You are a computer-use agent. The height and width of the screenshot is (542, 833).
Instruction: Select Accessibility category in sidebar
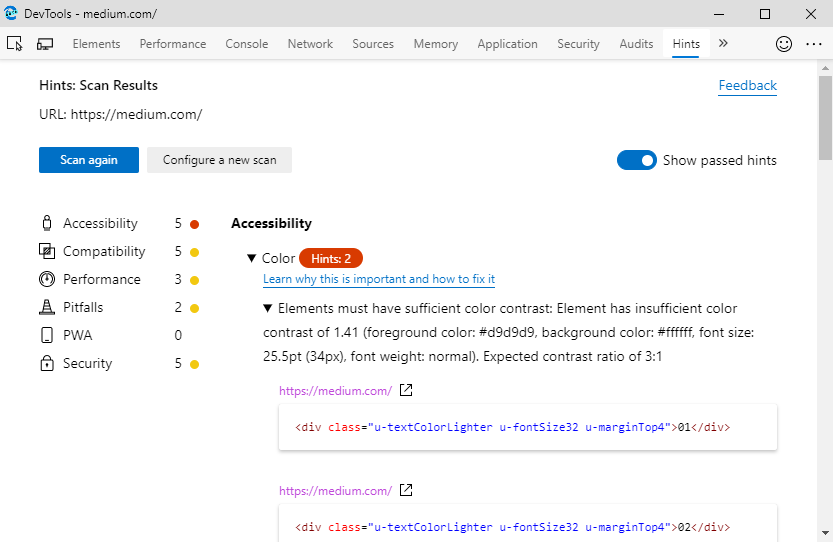click(x=119, y=223)
